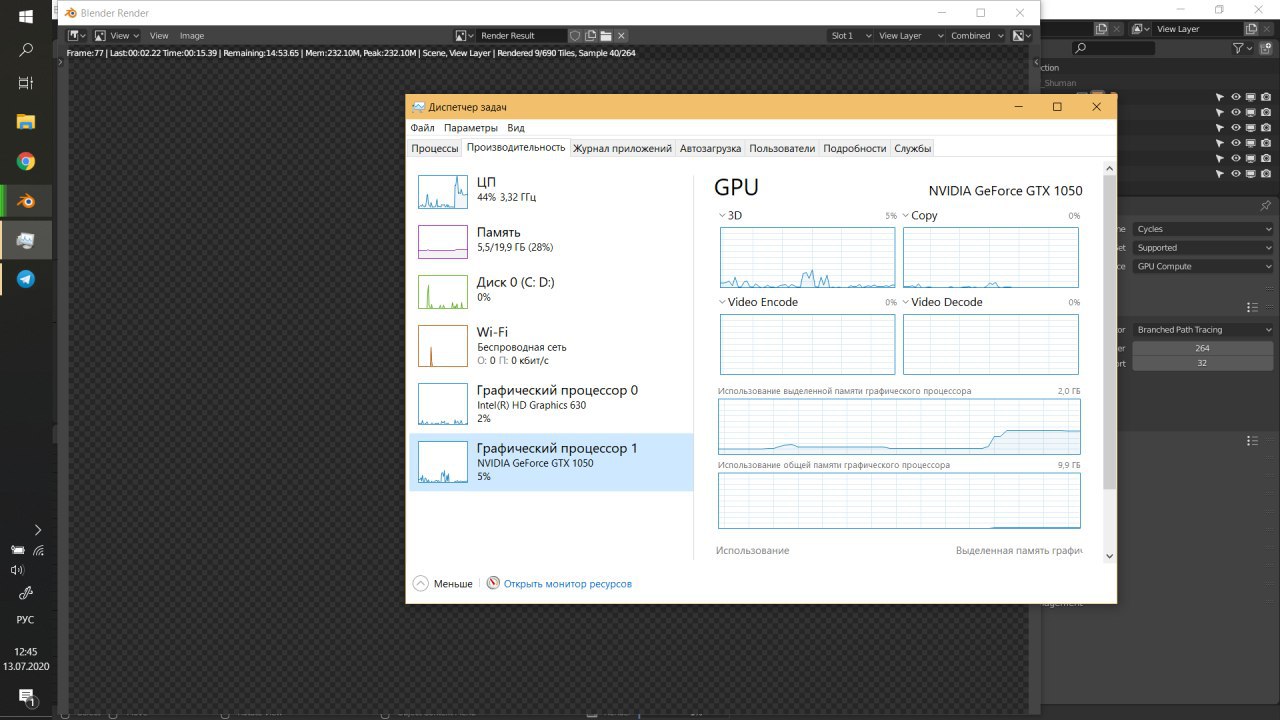The height and width of the screenshot is (720, 1280).
Task: Open the Video Encode graph dropdown
Action: click(758, 302)
